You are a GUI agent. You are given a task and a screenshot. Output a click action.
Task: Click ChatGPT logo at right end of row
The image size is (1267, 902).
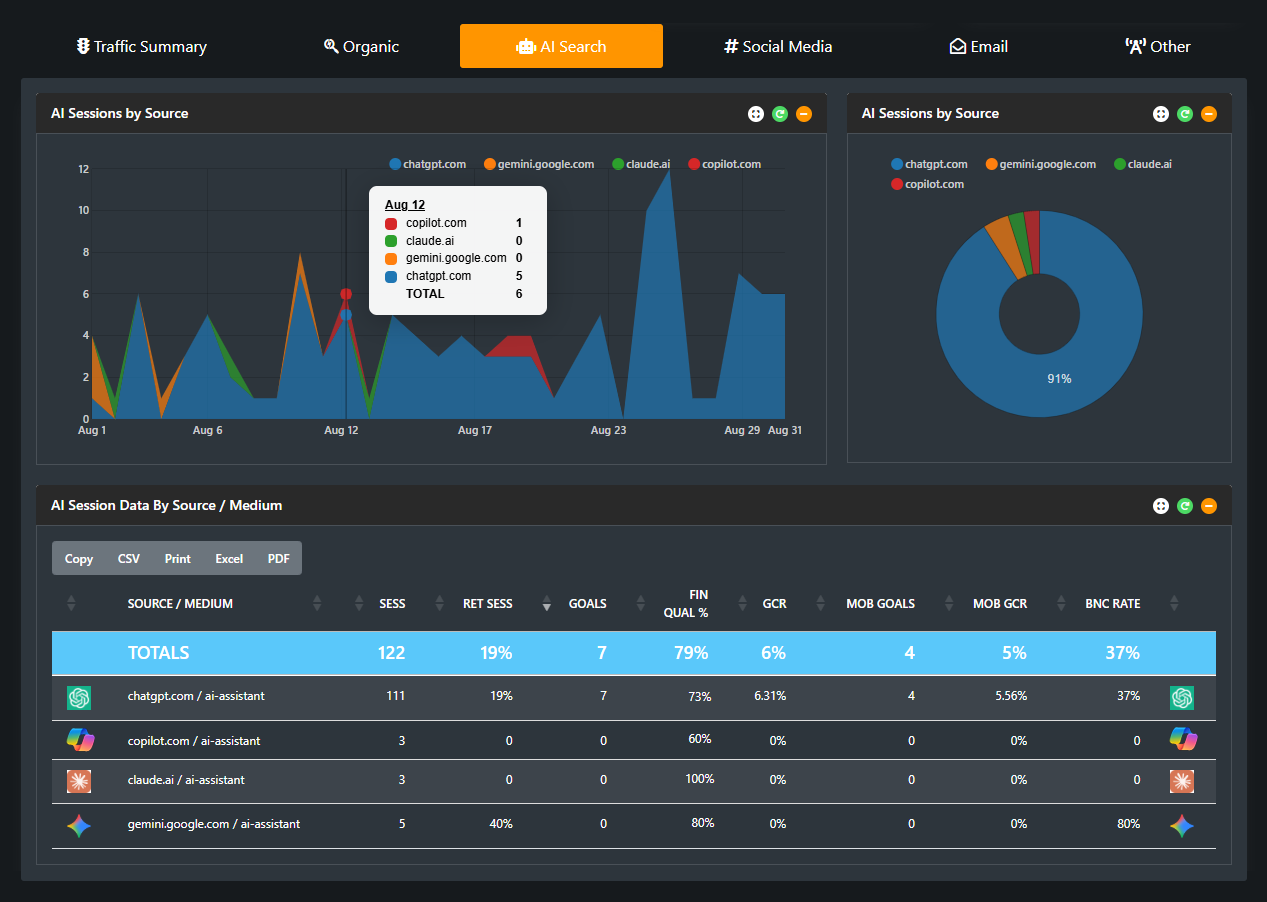click(1182, 698)
